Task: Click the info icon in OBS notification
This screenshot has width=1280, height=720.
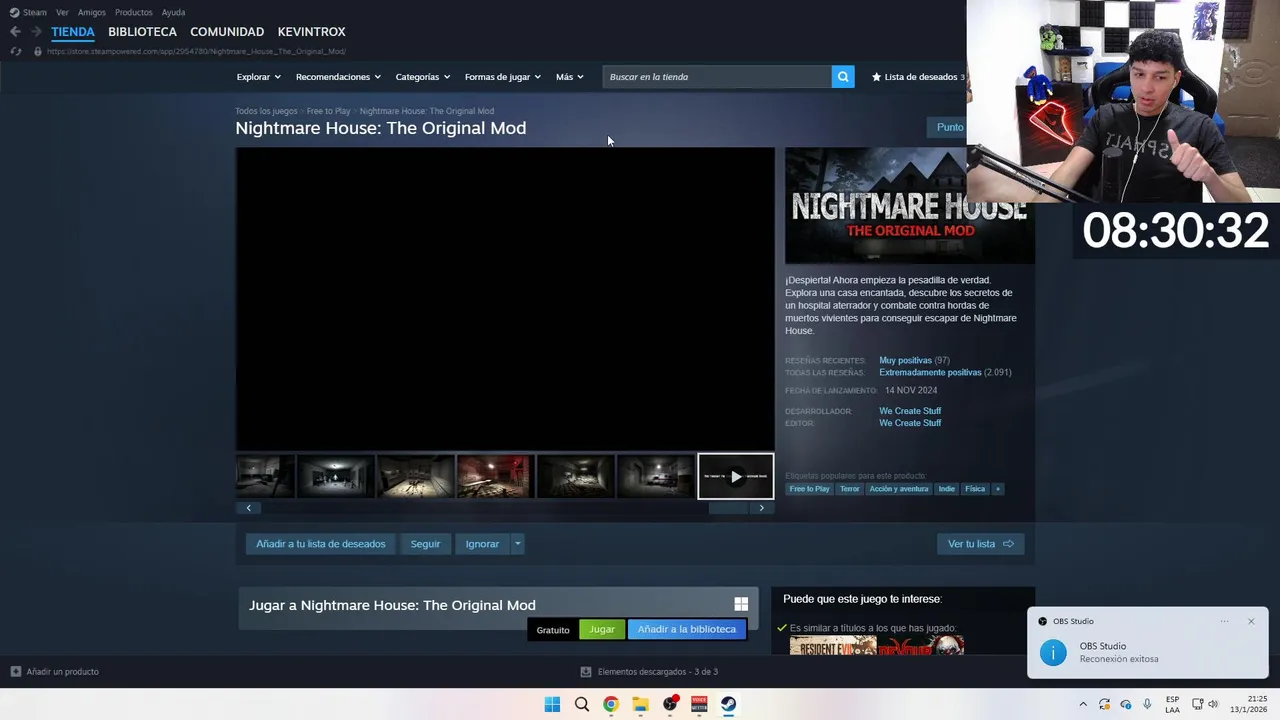Action: point(1053,652)
